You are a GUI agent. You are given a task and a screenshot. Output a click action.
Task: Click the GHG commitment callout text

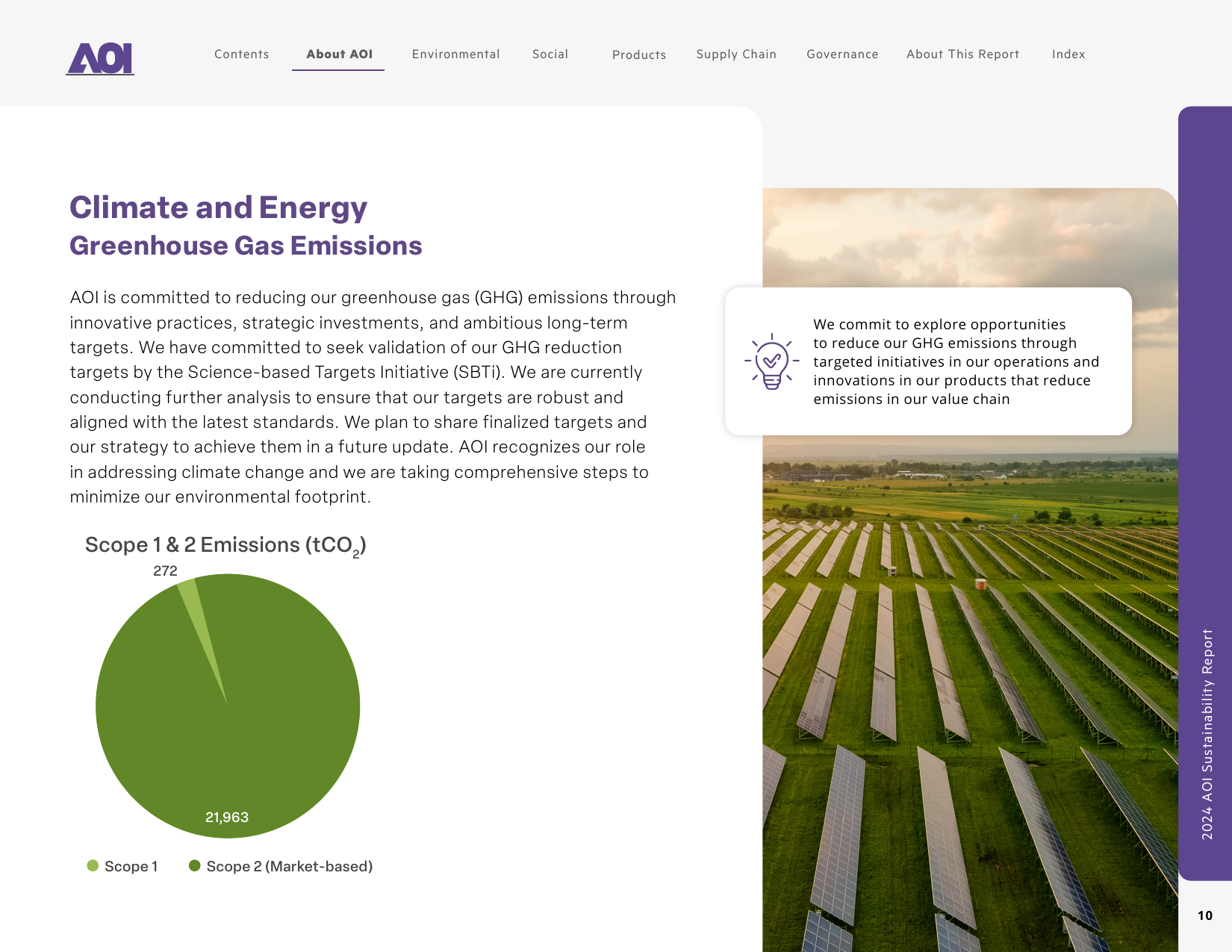coord(956,361)
